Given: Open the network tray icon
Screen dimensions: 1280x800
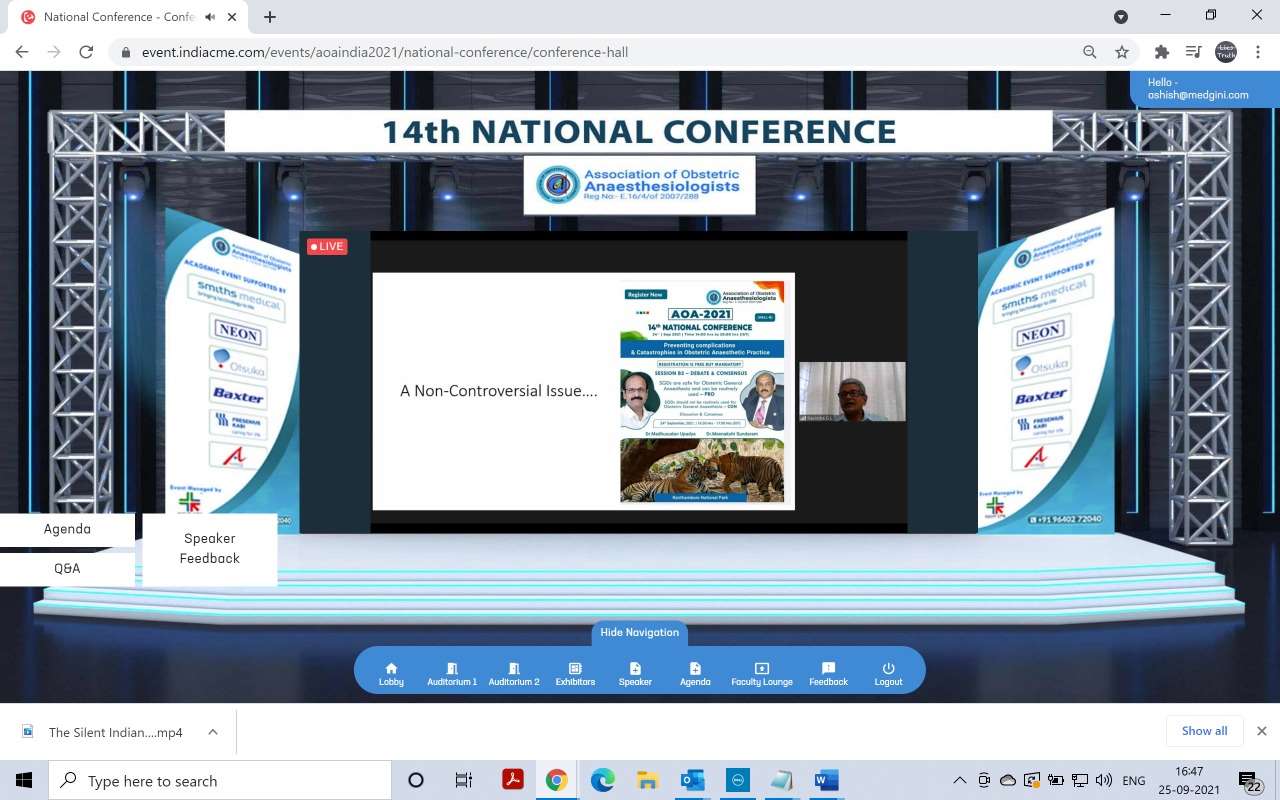Looking at the screenshot, I should 1080,781.
